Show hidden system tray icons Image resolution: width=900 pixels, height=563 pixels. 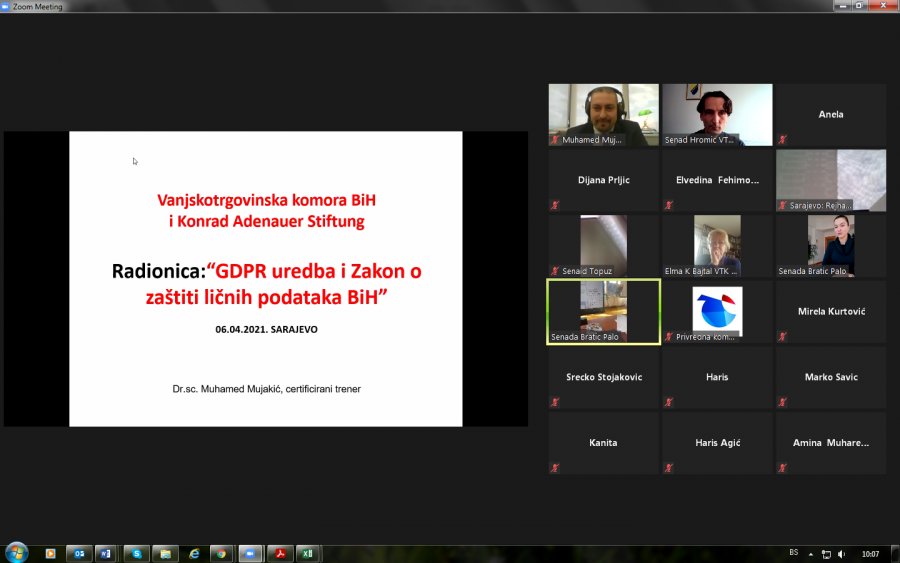[810, 554]
